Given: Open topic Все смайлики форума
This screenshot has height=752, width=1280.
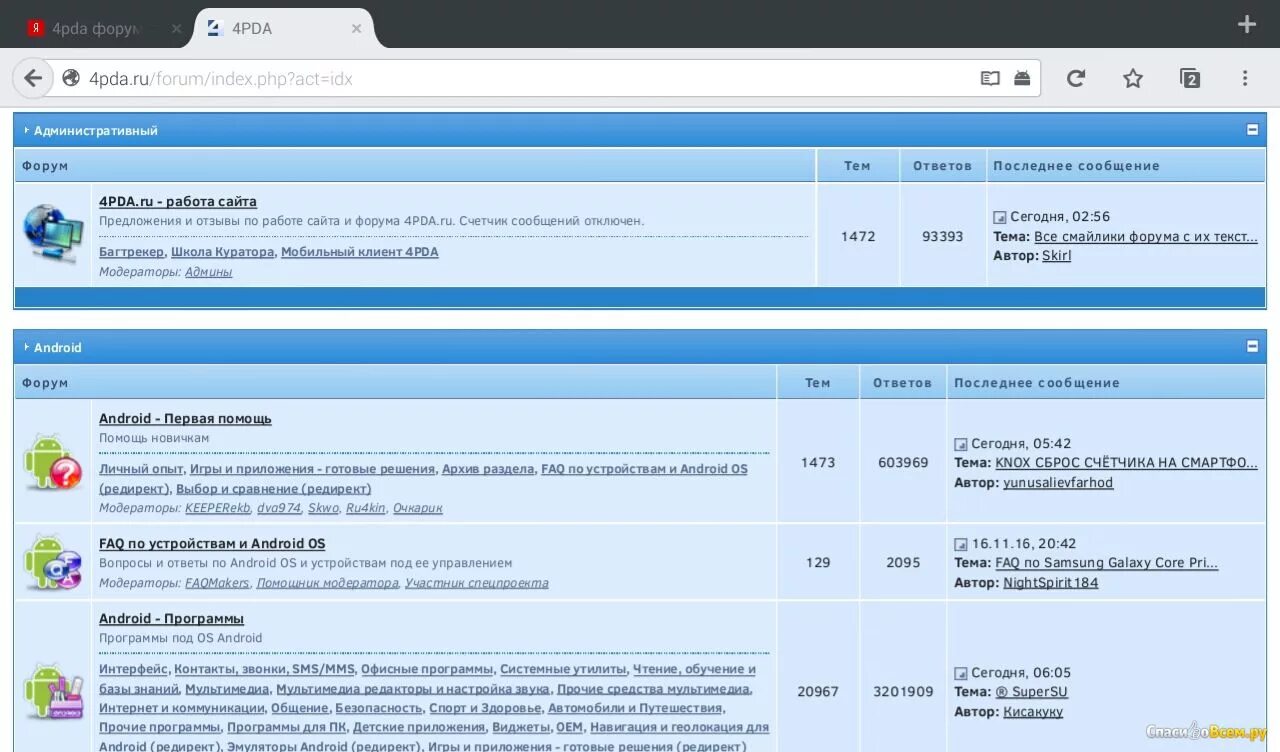Looking at the screenshot, I should tap(1146, 237).
